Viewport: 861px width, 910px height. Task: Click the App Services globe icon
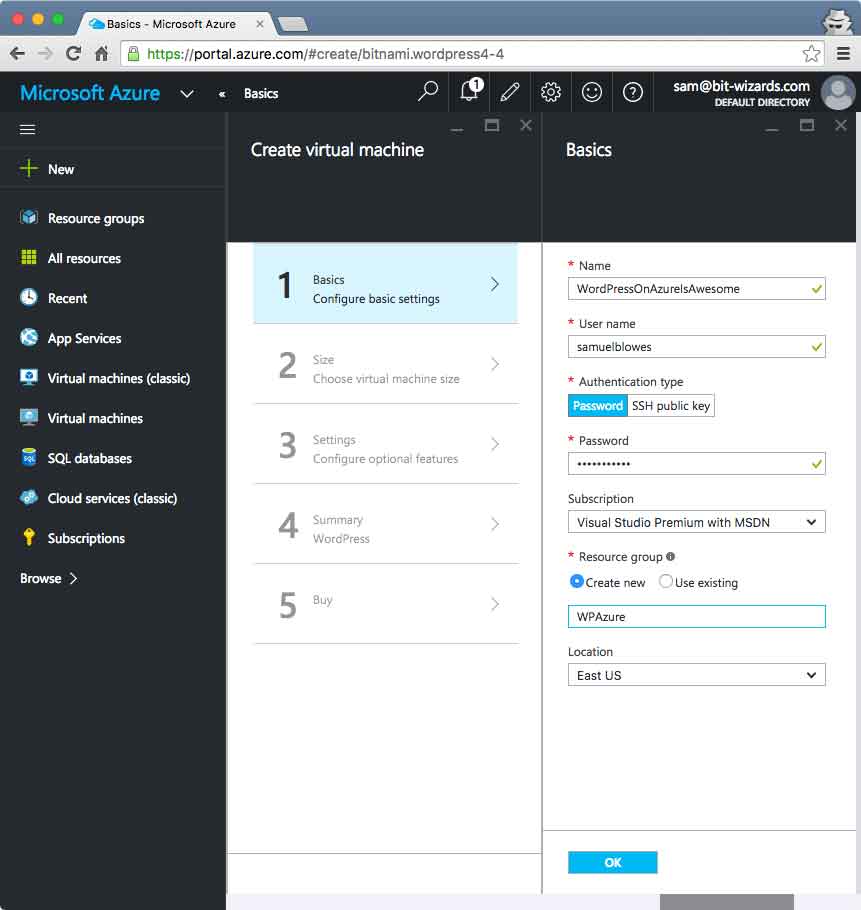click(28, 337)
